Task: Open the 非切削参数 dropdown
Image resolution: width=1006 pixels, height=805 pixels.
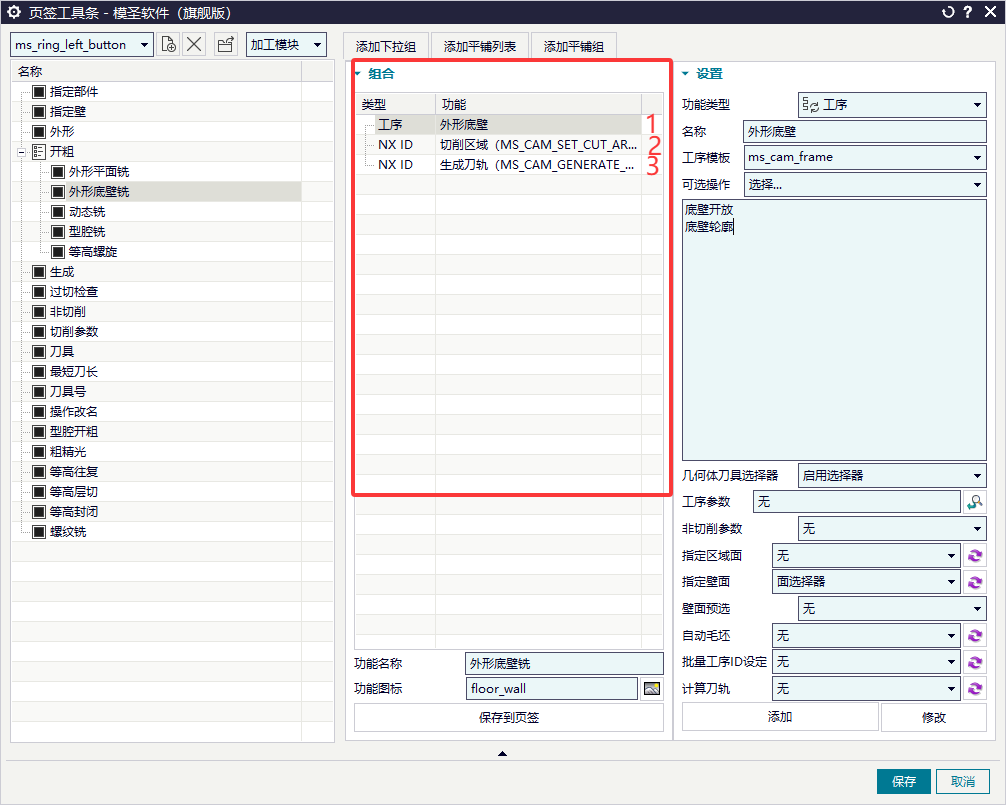Action: (x=892, y=529)
